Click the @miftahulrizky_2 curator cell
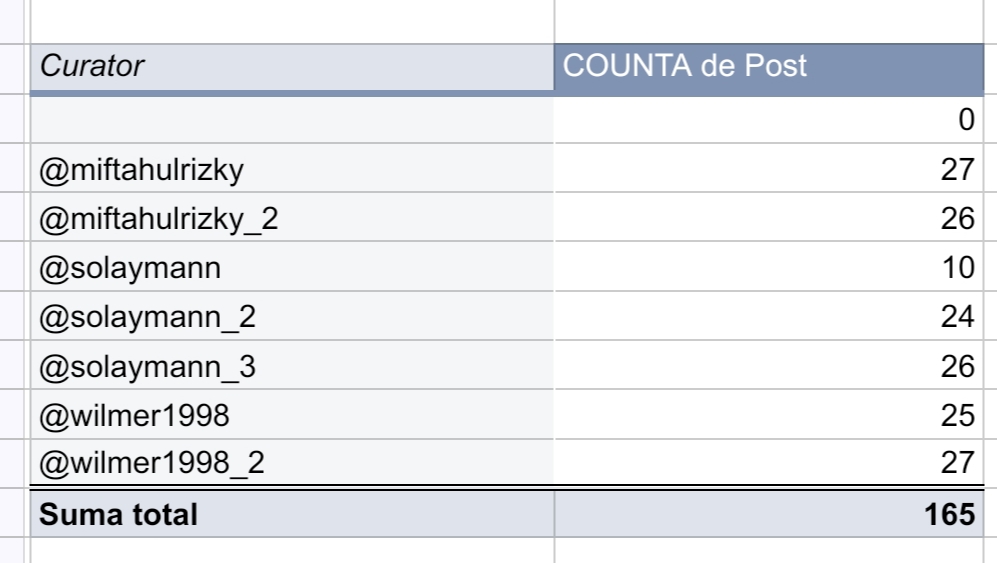 (292, 217)
